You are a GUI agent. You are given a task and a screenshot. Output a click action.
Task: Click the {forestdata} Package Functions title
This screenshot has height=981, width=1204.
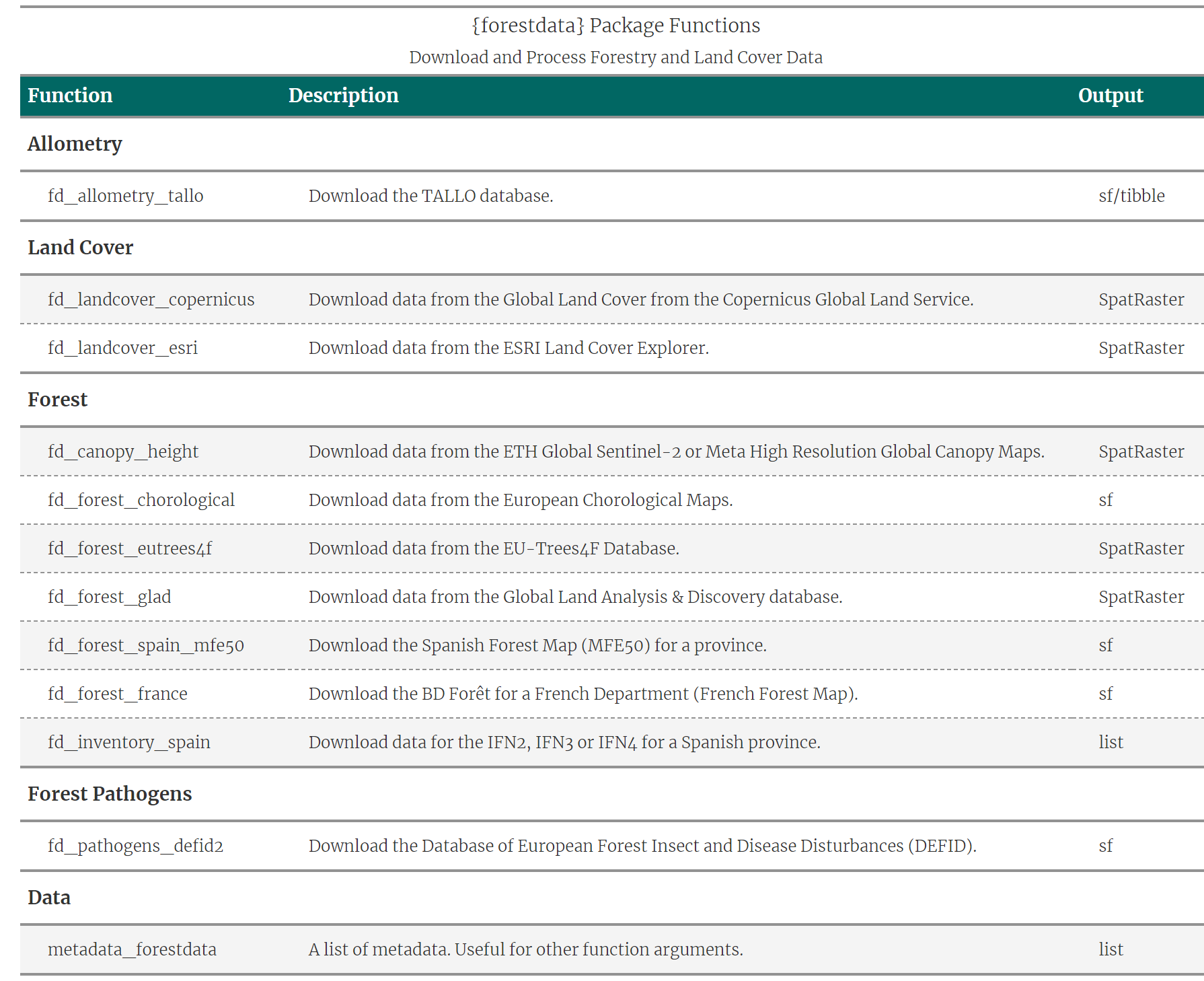(x=615, y=26)
